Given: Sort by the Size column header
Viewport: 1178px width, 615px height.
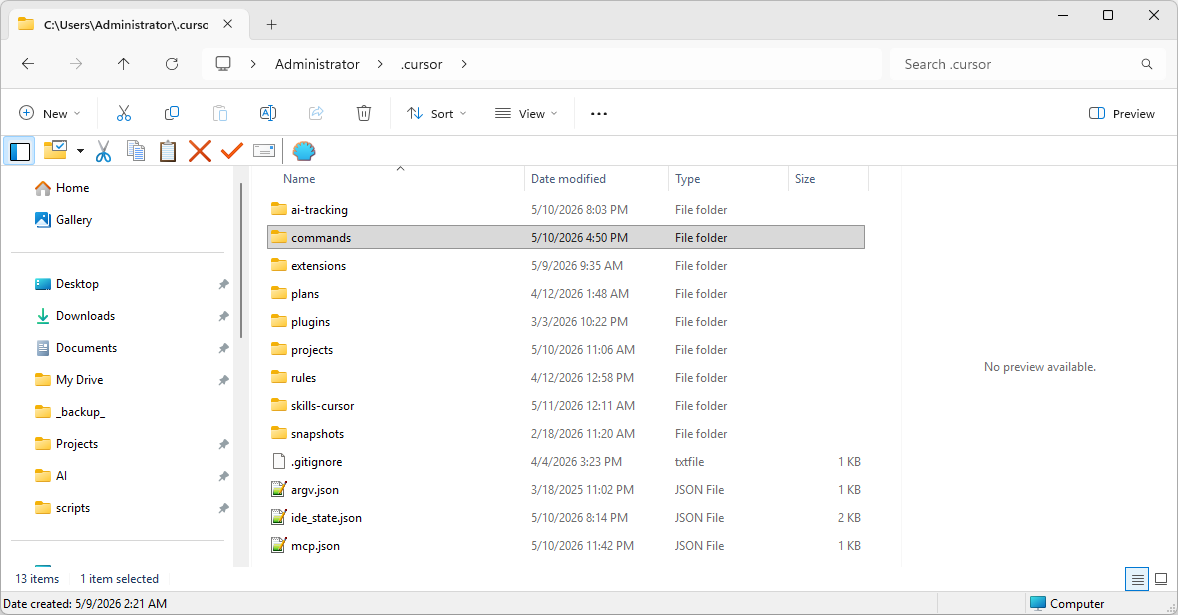Looking at the screenshot, I should coord(805,179).
